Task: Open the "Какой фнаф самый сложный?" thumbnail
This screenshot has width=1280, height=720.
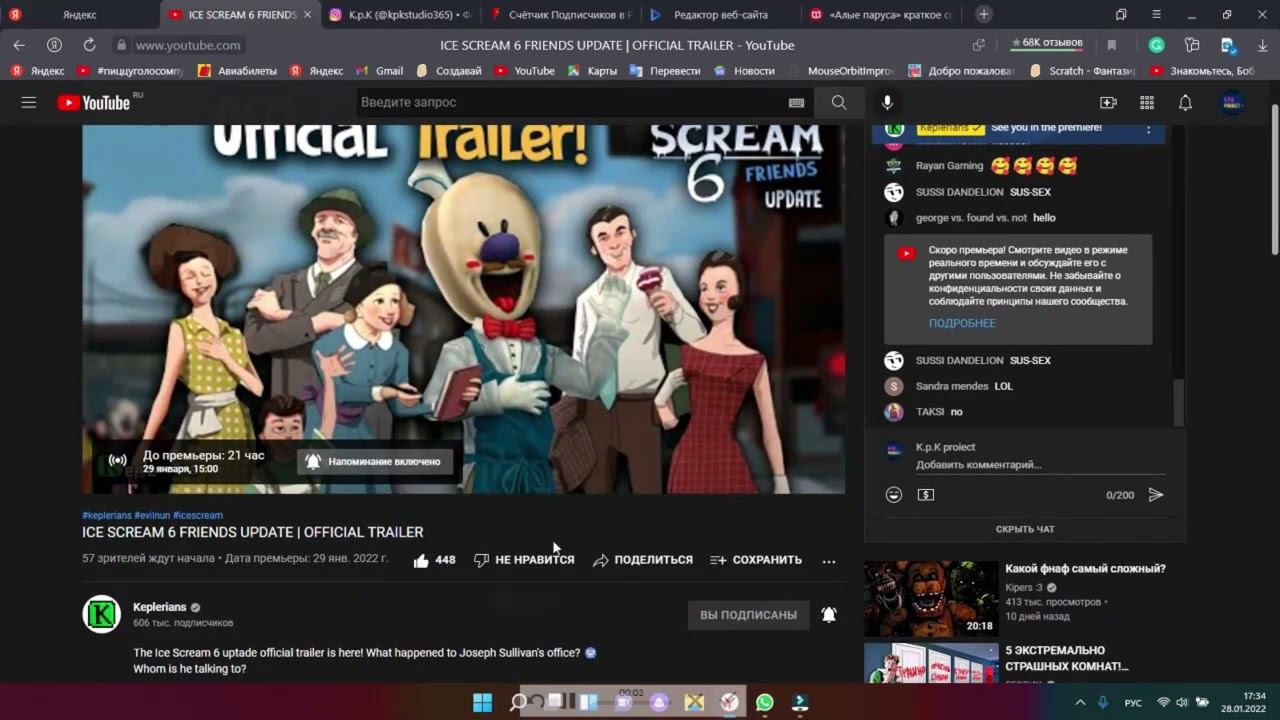Action: (931, 598)
